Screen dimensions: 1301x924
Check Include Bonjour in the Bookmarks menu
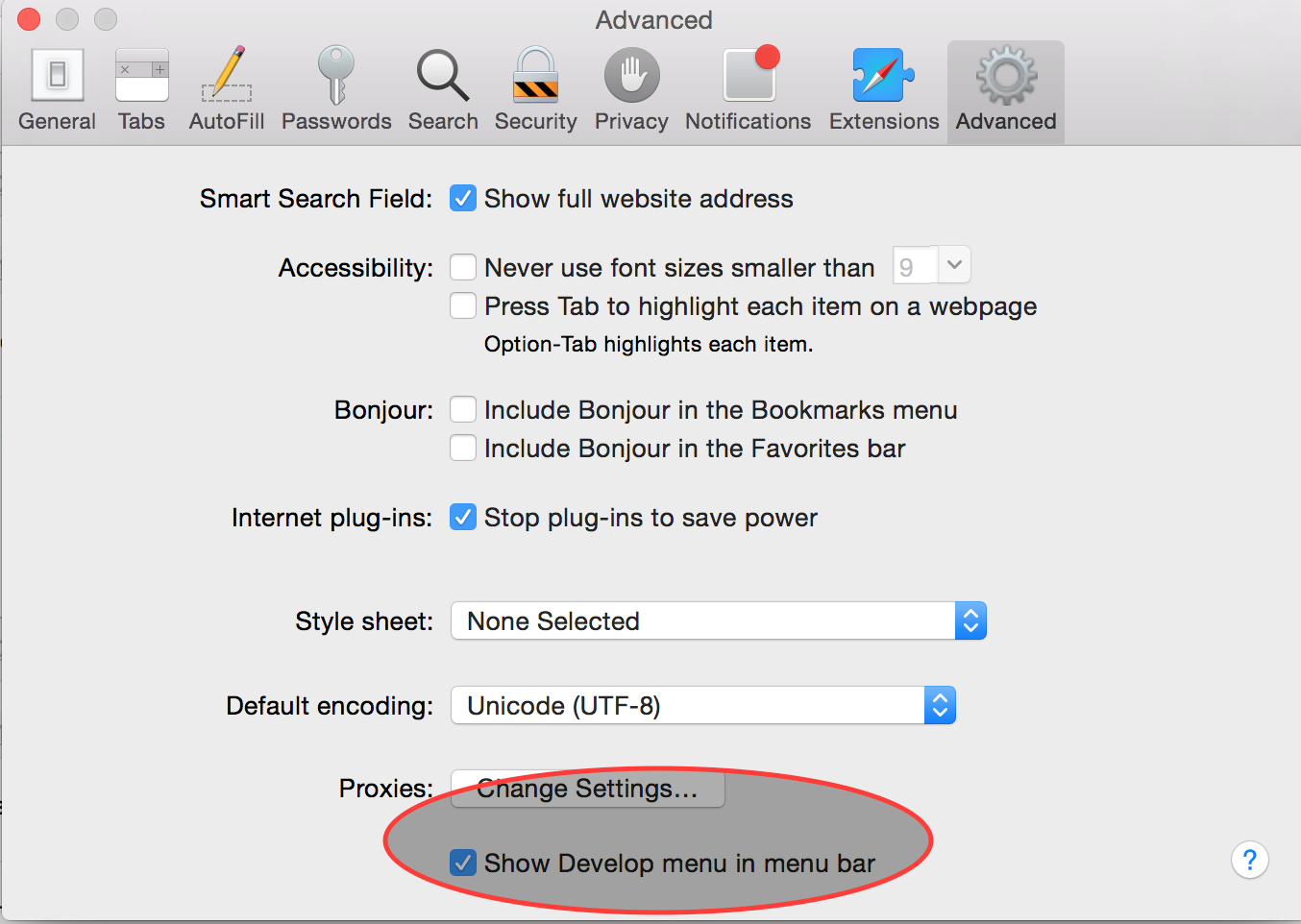[463, 410]
